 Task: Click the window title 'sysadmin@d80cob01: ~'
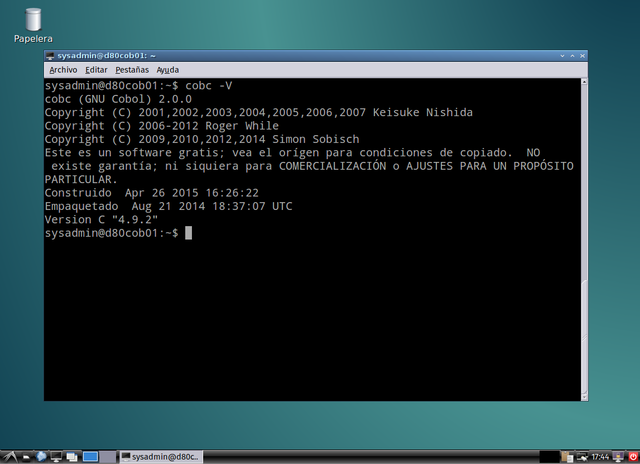coord(107,56)
